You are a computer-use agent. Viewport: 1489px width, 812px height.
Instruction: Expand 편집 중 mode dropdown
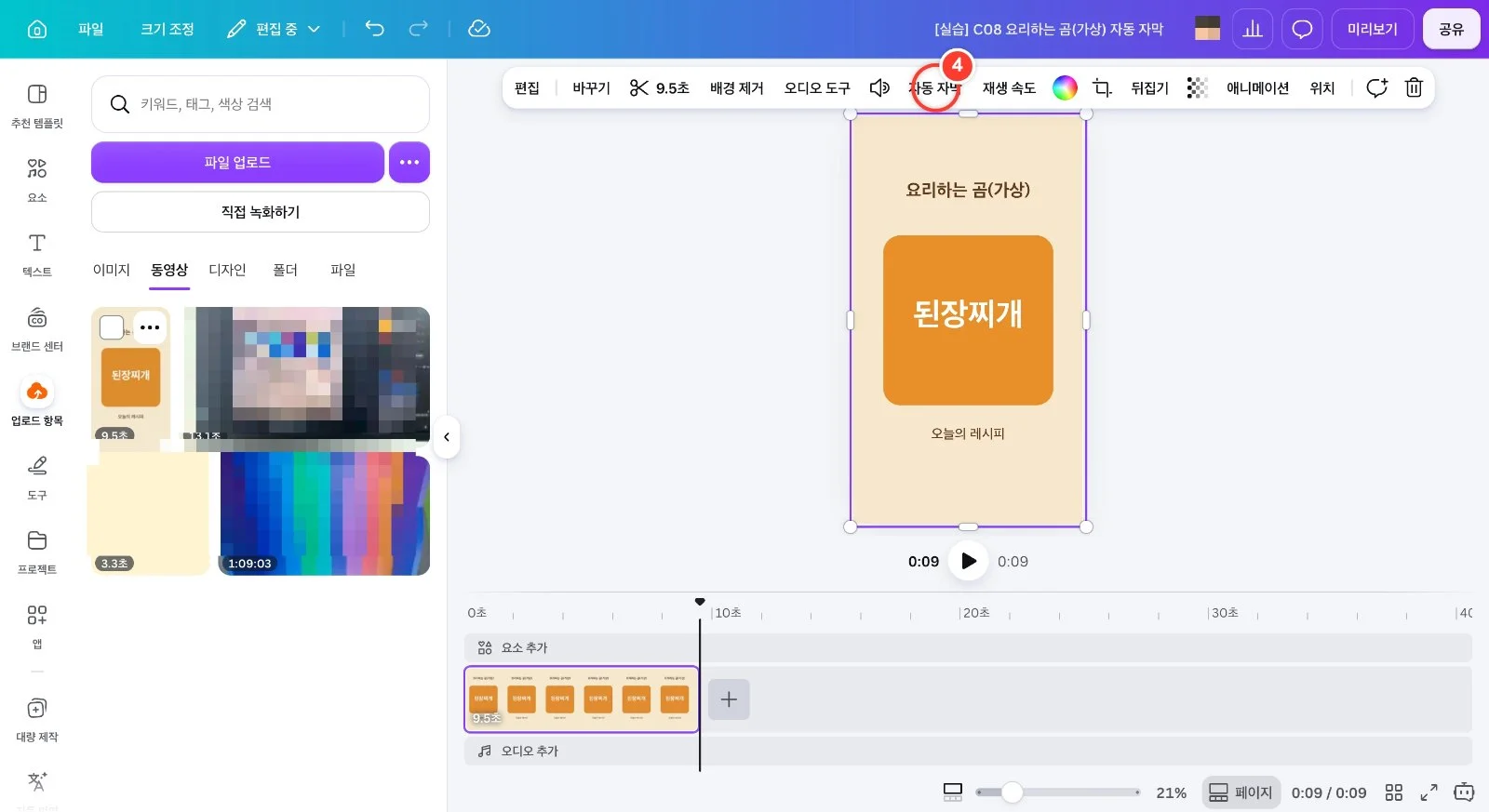click(x=274, y=29)
